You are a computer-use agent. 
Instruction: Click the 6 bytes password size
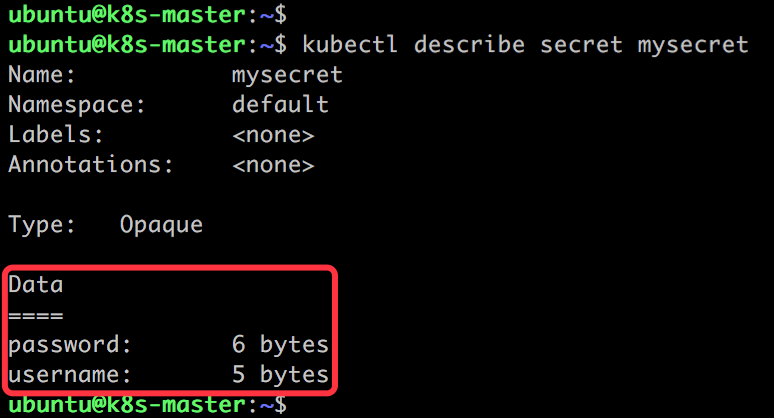[x=280, y=345]
